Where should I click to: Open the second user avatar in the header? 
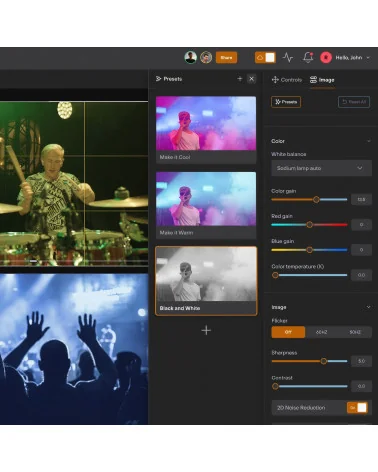pos(206,57)
